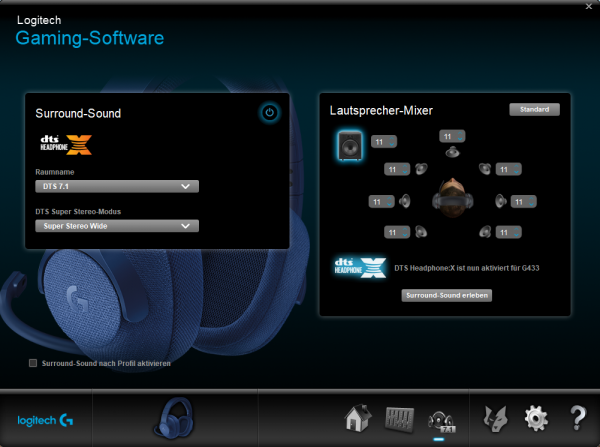Adjust the front right speaker volume stepper
The image size is (600, 447).
509,169
